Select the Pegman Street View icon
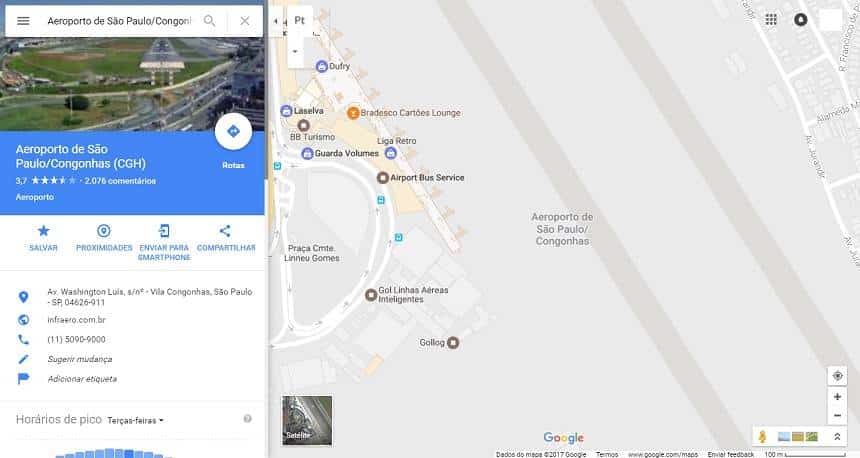Screen dimensions: 860x458 [762, 437]
